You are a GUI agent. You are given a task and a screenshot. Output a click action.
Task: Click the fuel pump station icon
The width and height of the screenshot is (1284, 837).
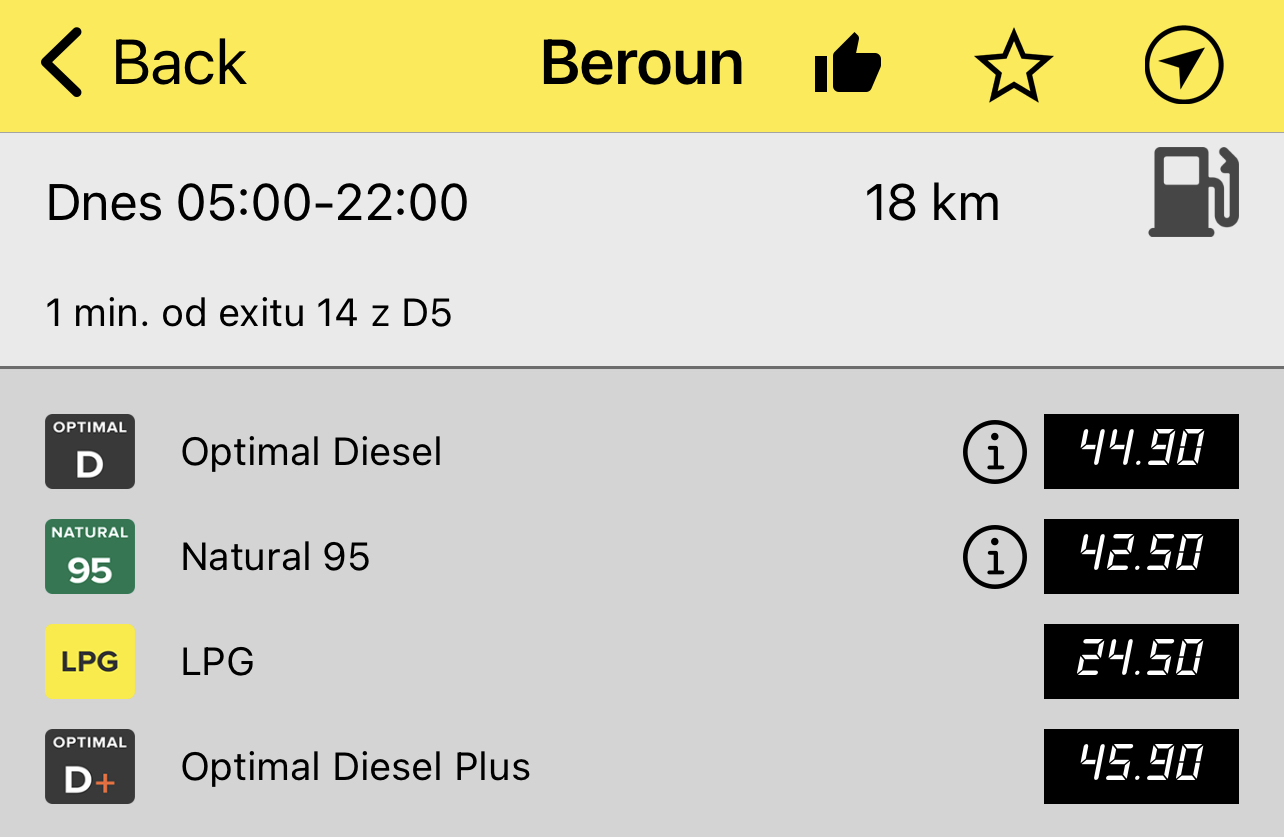1193,192
